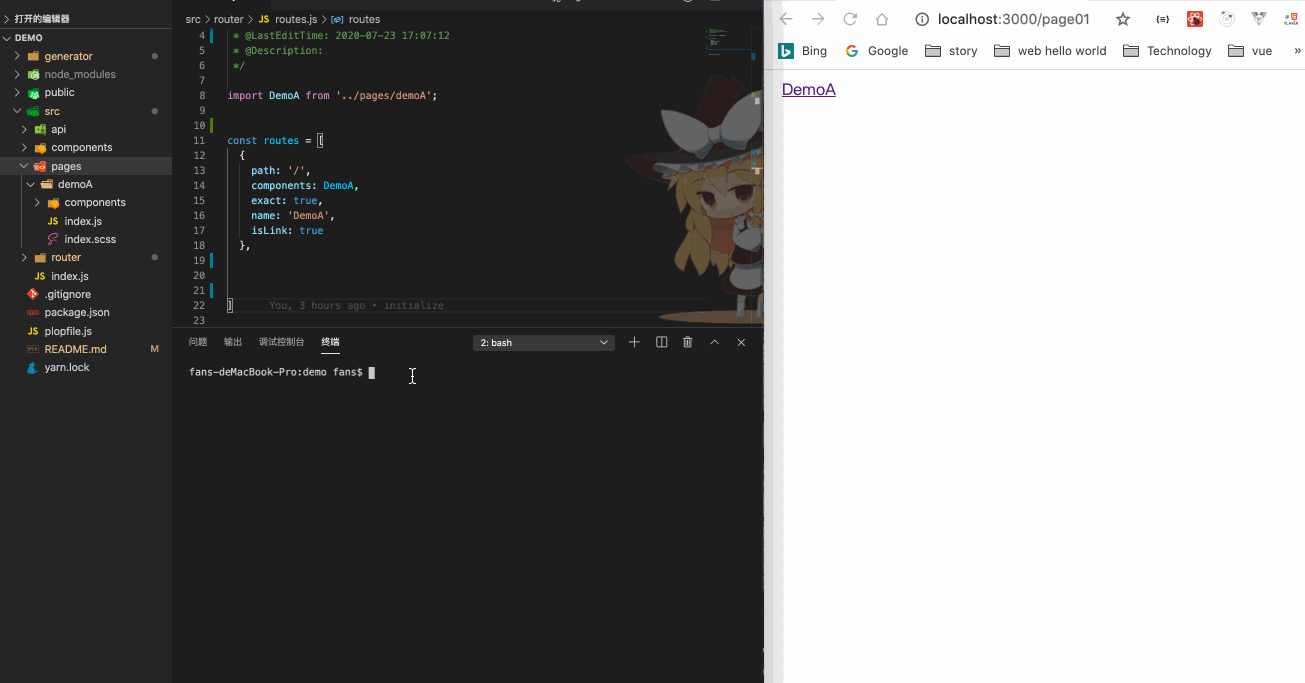
Task: Click the grey circular extension icon
Action: pos(1227,19)
